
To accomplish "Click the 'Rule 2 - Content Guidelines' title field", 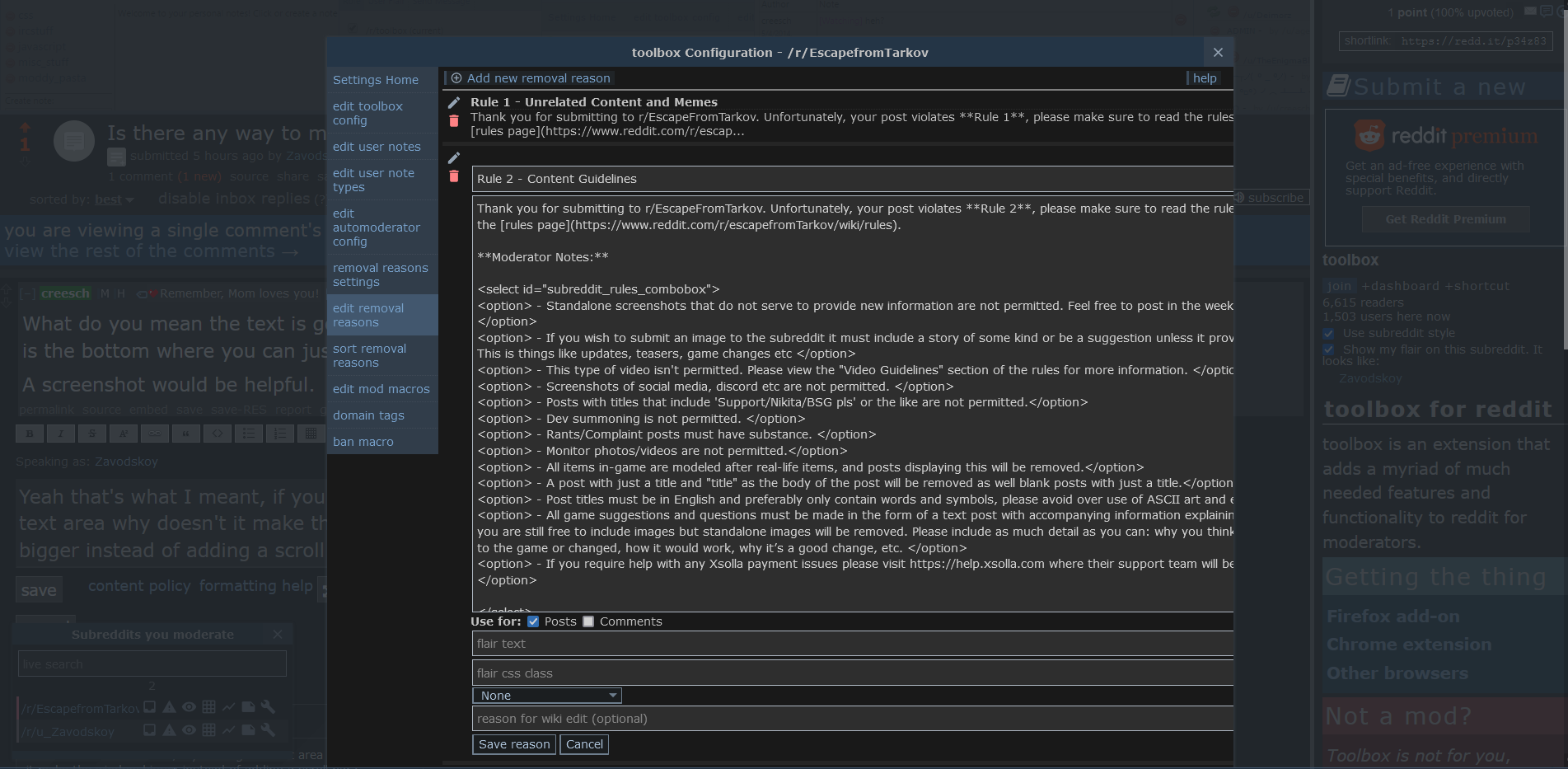I will (853, 179).
